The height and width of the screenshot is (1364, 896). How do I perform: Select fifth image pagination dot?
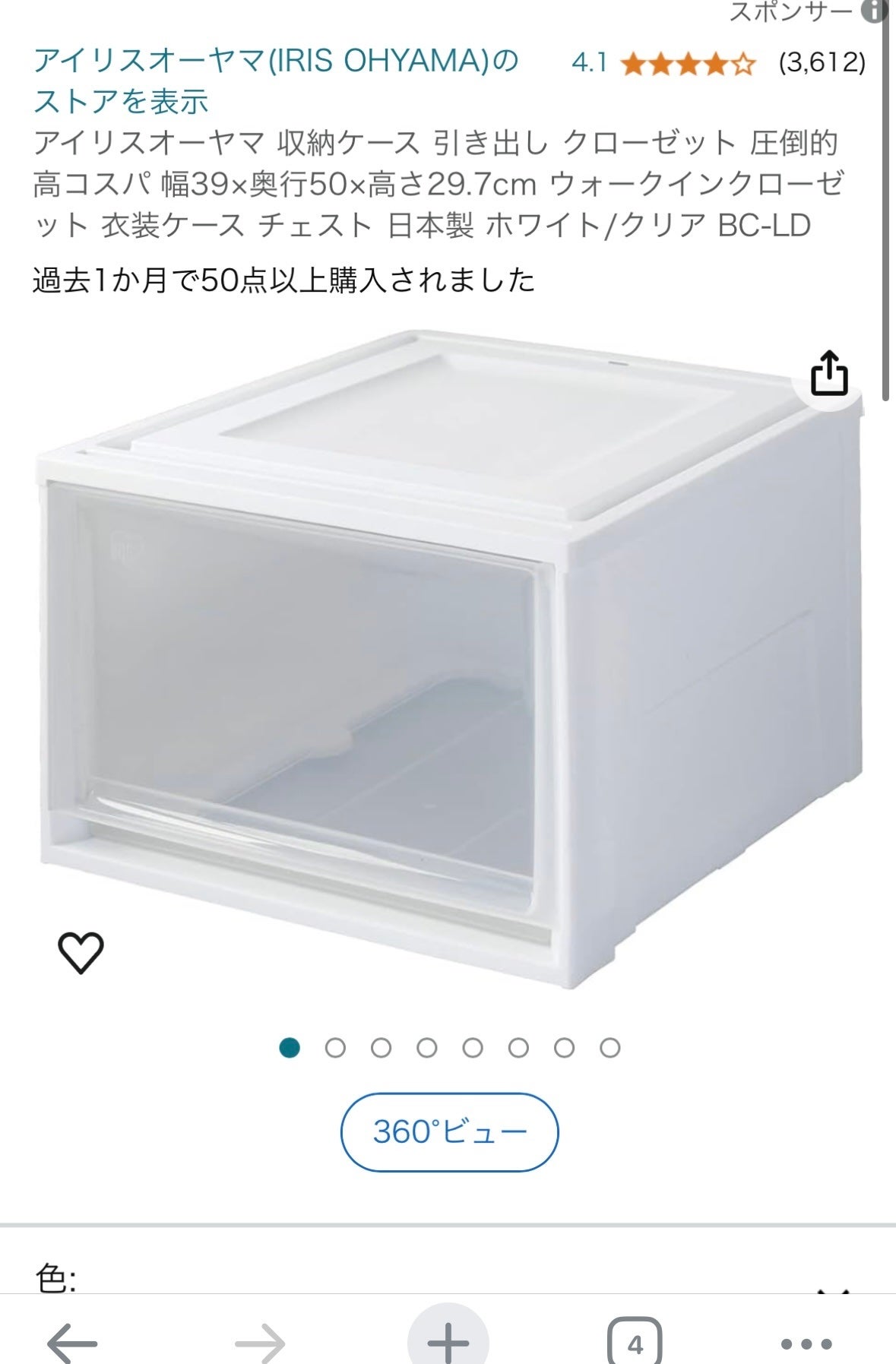[x=473, y=1049]
